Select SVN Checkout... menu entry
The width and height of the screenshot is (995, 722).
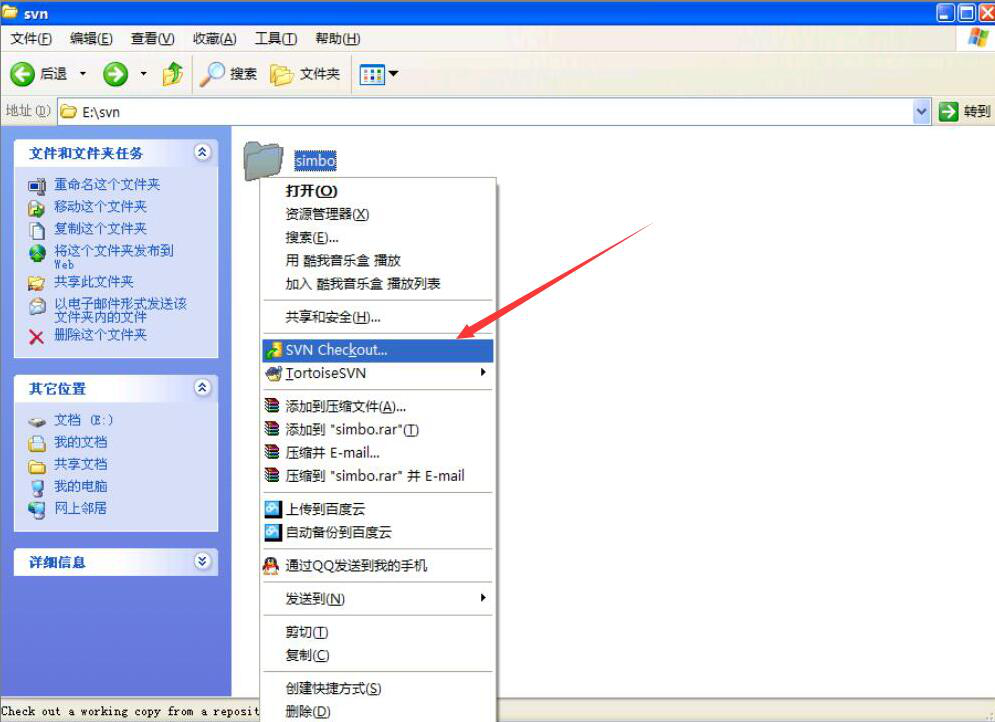click(378, 350)
